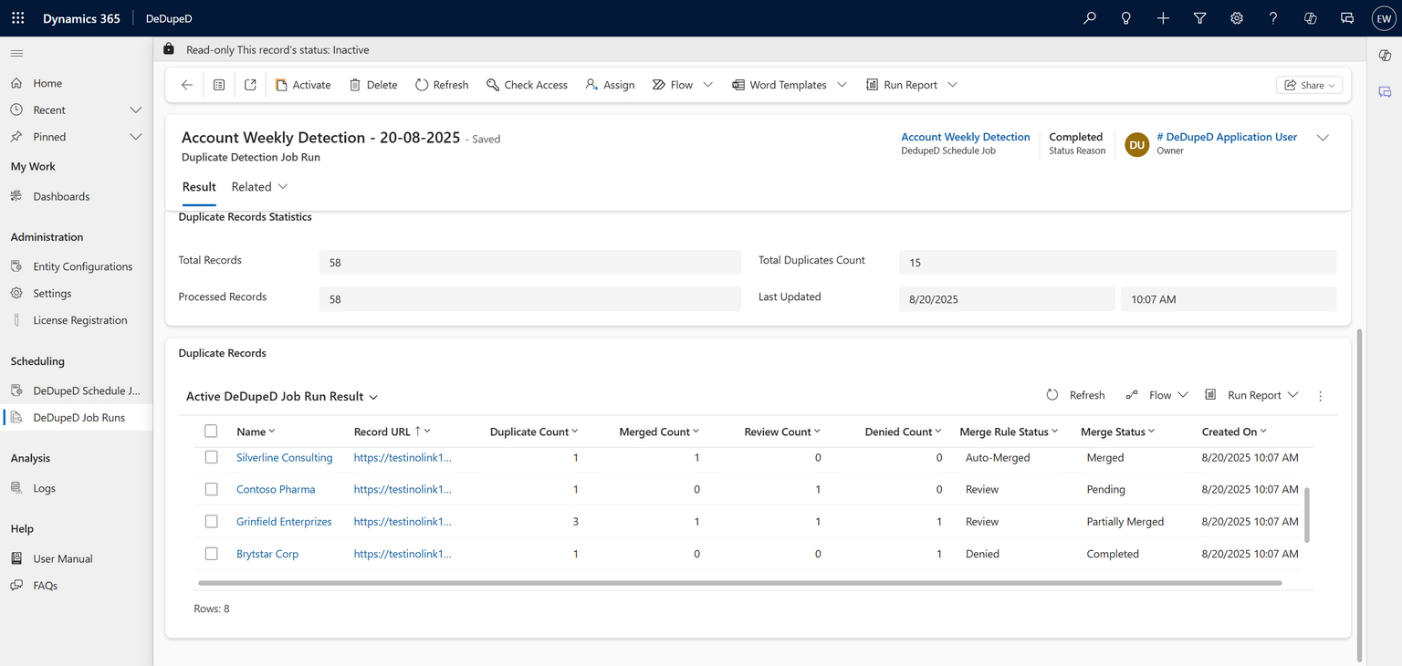This screenshot has height=666, width=1402.
Task: Check the Silverline Consulting row checkbox
Action: click(x=211, y=457)
